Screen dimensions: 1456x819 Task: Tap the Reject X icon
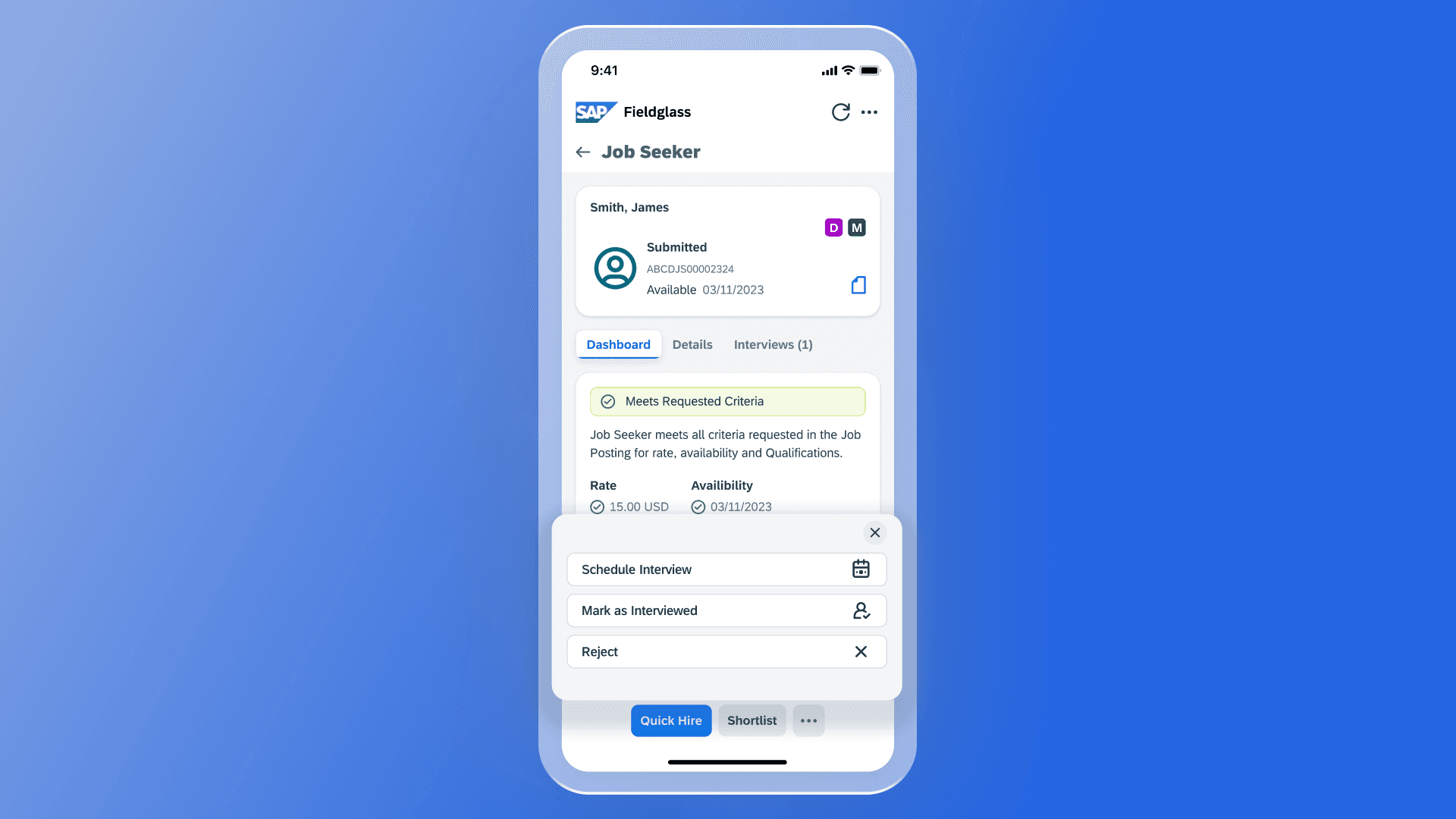[861, 651]
